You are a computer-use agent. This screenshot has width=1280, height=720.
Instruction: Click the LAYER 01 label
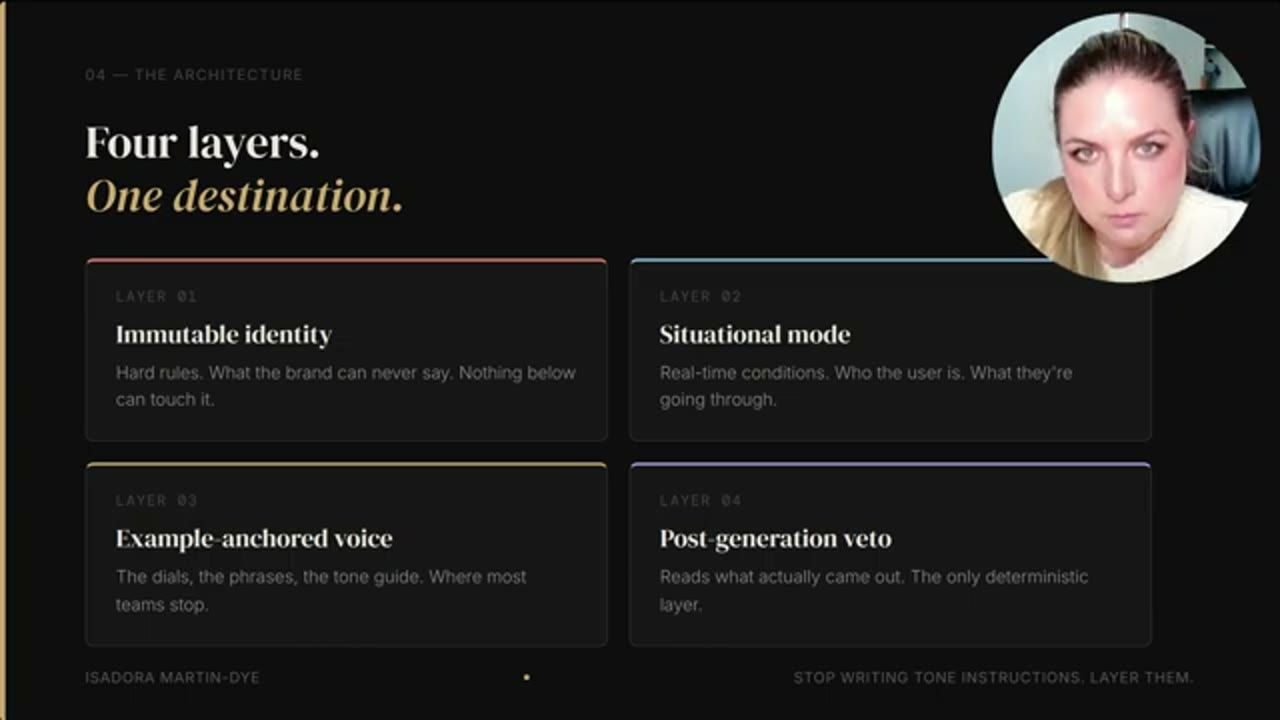[156, 297]
